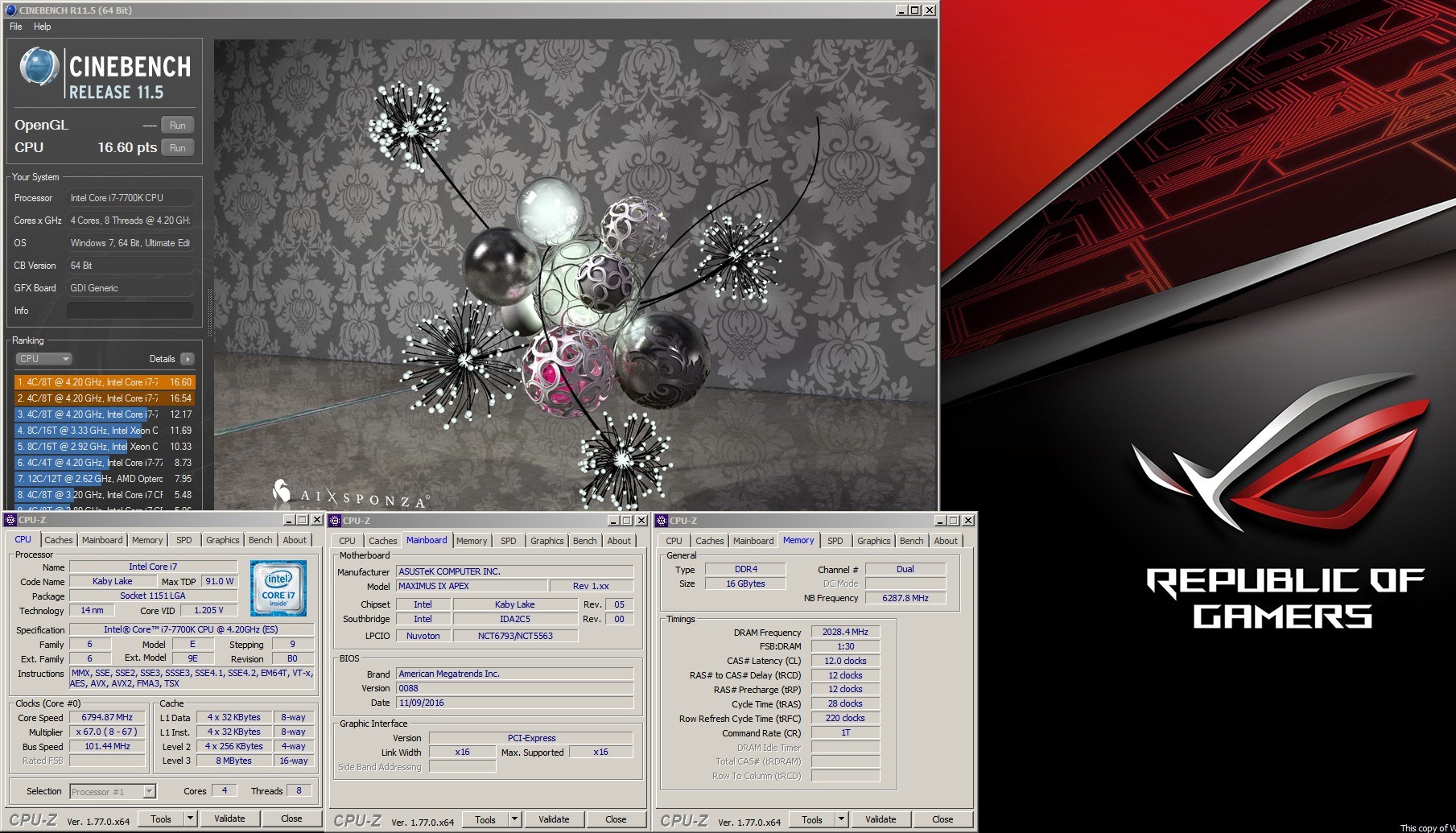This screenshot has width=1456, height=833.
Task: Switch to Memory tab in first CPU-Z window
Action: coord(147,540)
